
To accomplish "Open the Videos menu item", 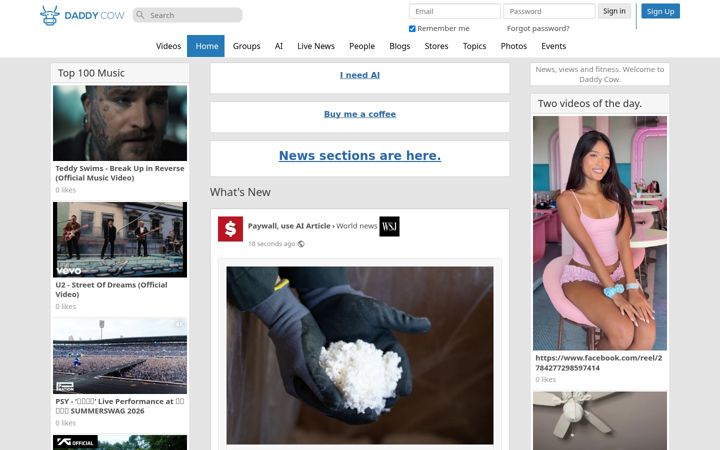I will click(169, 46).
